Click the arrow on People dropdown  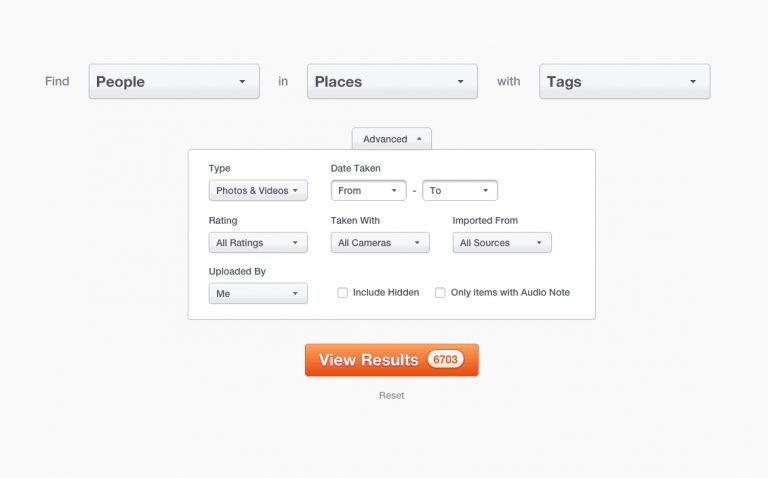pyautogui.click(x=242, y=82)
